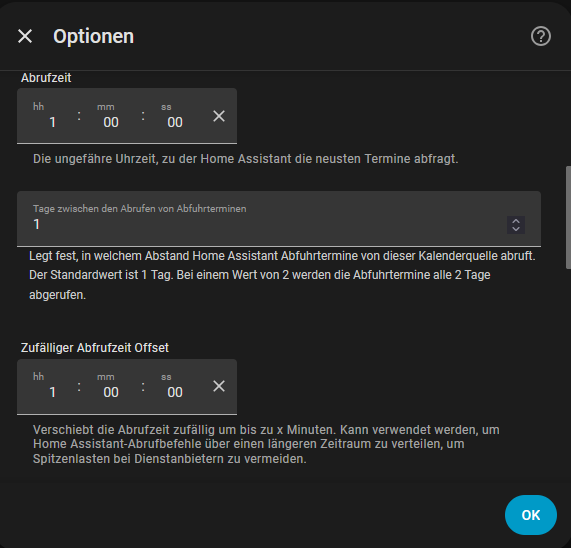Click the Optionen dialog title
571x548 pixels.
pyautogui.click(x=94, y=36)
